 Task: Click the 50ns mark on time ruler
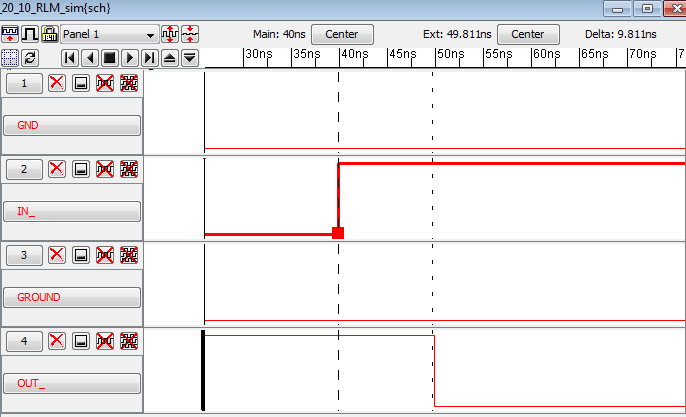click(x=451, y=54)
